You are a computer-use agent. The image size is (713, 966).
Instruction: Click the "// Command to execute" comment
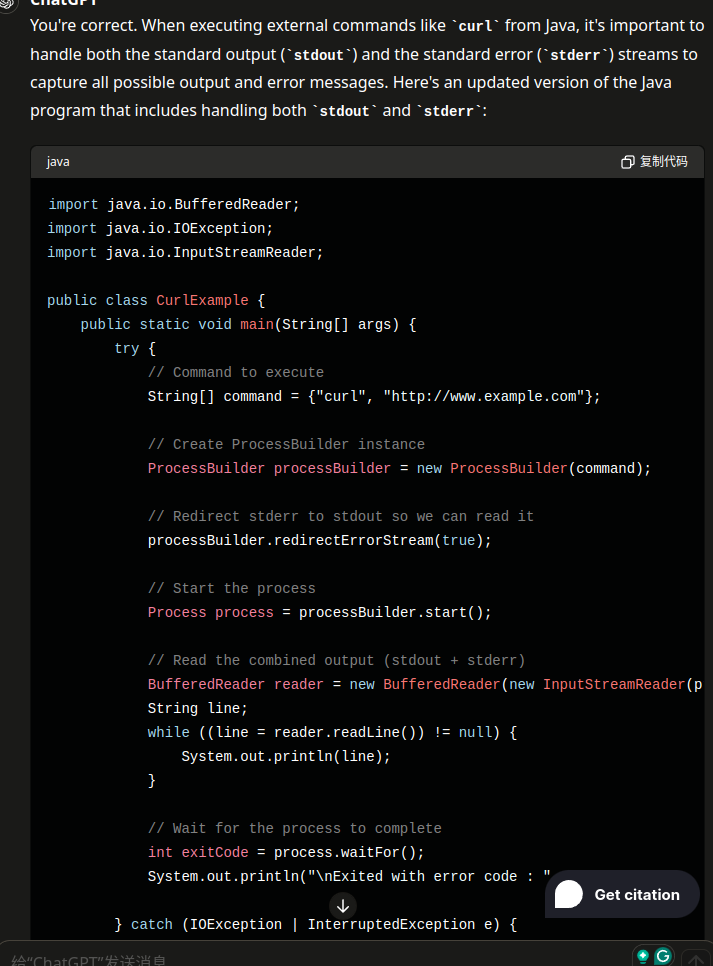(235, 372)
